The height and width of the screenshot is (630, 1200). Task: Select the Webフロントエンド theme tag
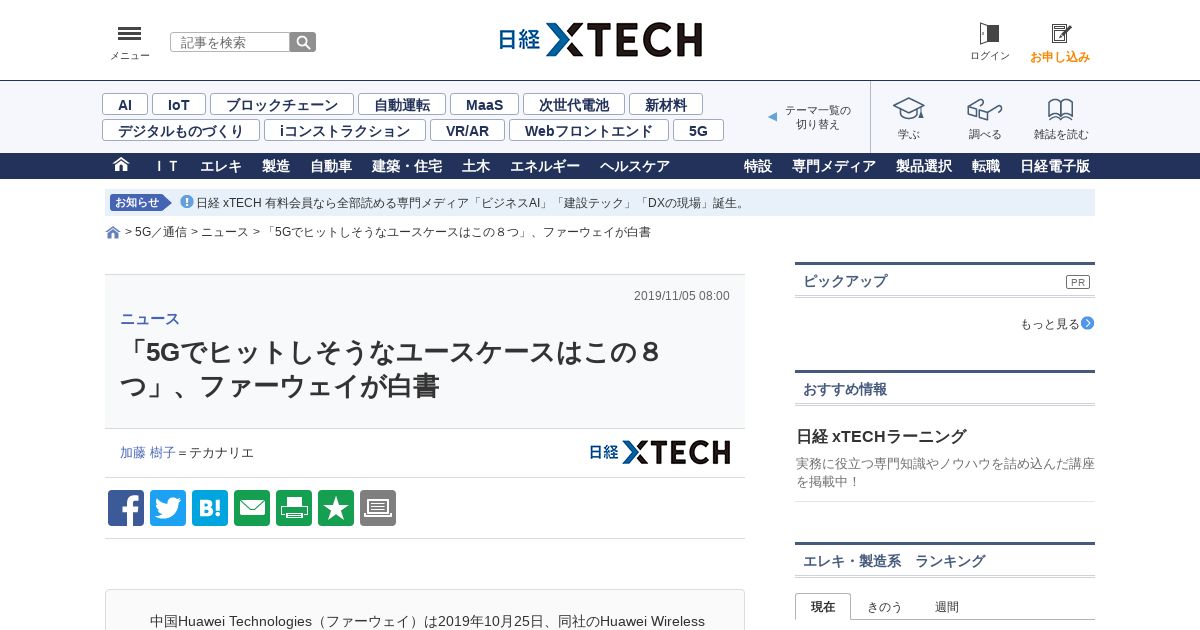click(x=589, y=130)
